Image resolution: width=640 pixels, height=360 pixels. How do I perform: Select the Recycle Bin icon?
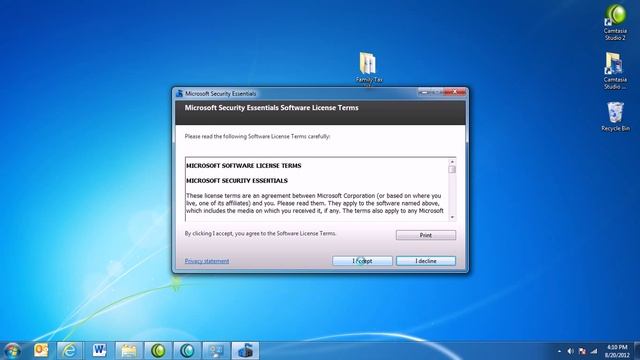(616, 117)
